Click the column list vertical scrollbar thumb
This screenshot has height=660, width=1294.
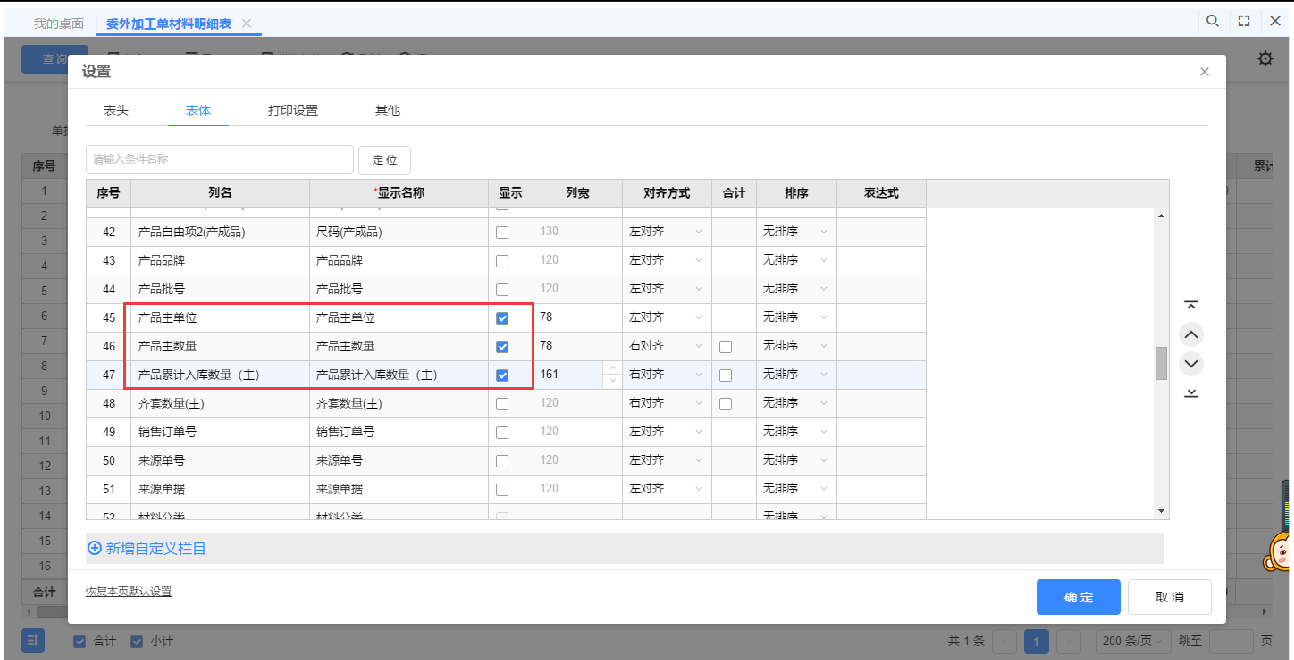coord(1161,363)
